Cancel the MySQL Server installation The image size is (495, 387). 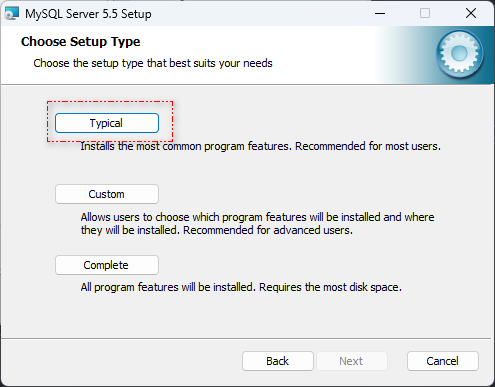pos(442,361)
